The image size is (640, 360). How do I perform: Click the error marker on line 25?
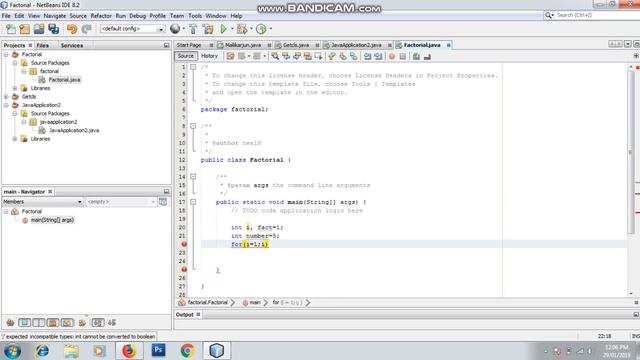(x=184, y=269)
